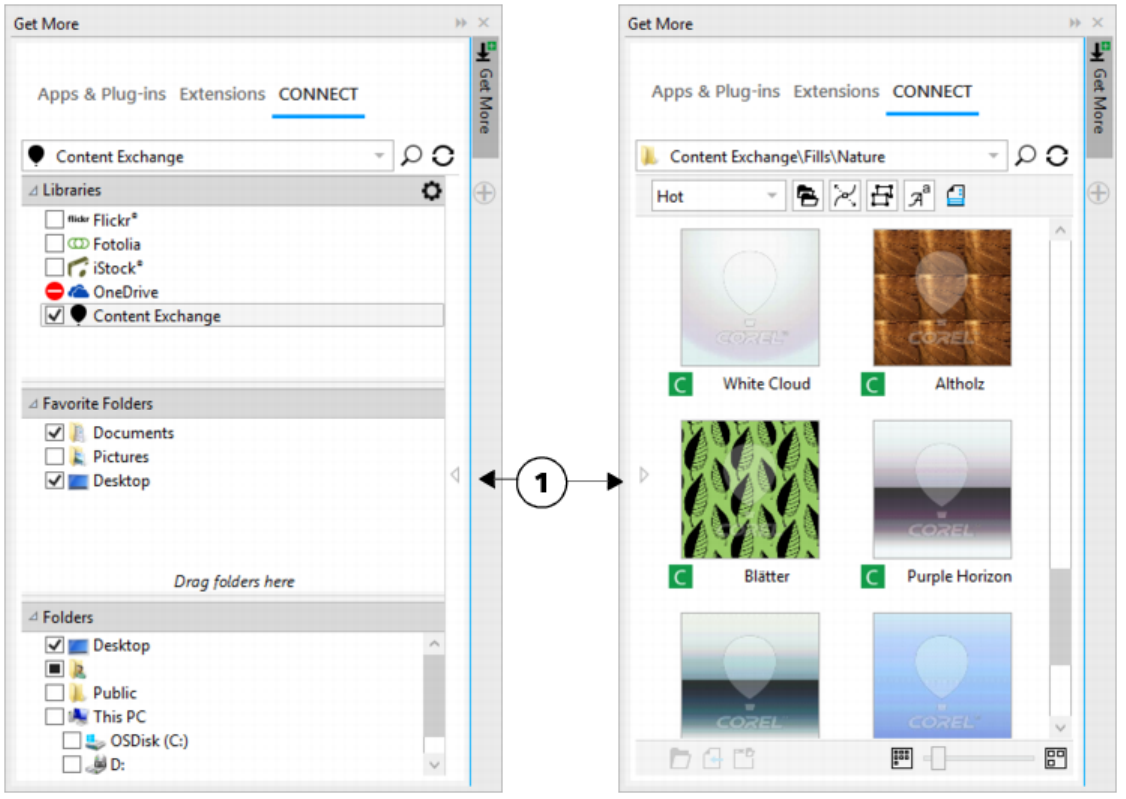
Task: Click search icon in right Get More panel
Action: (1025, 155)
